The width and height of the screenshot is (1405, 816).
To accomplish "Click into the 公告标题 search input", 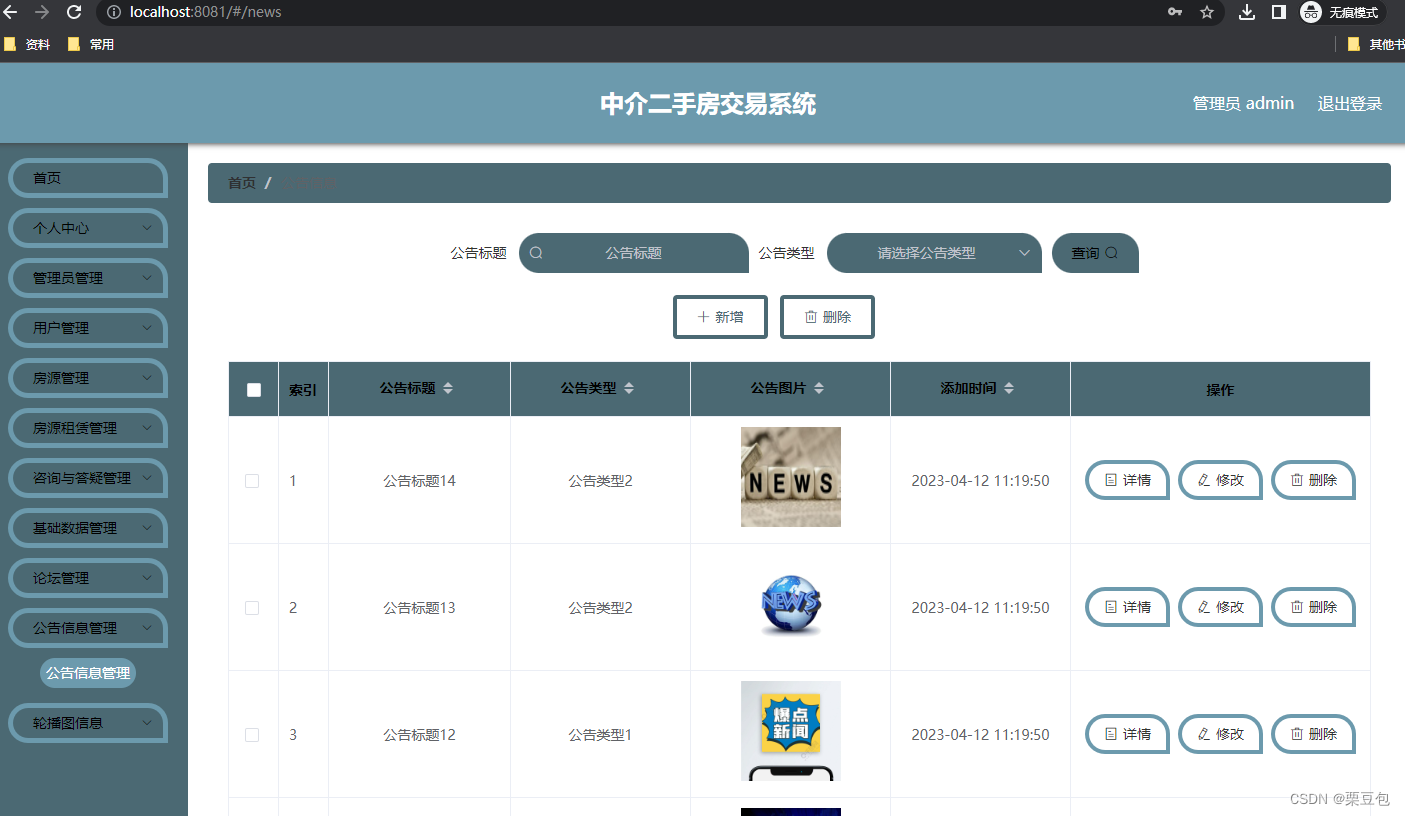I will point(634,253).
